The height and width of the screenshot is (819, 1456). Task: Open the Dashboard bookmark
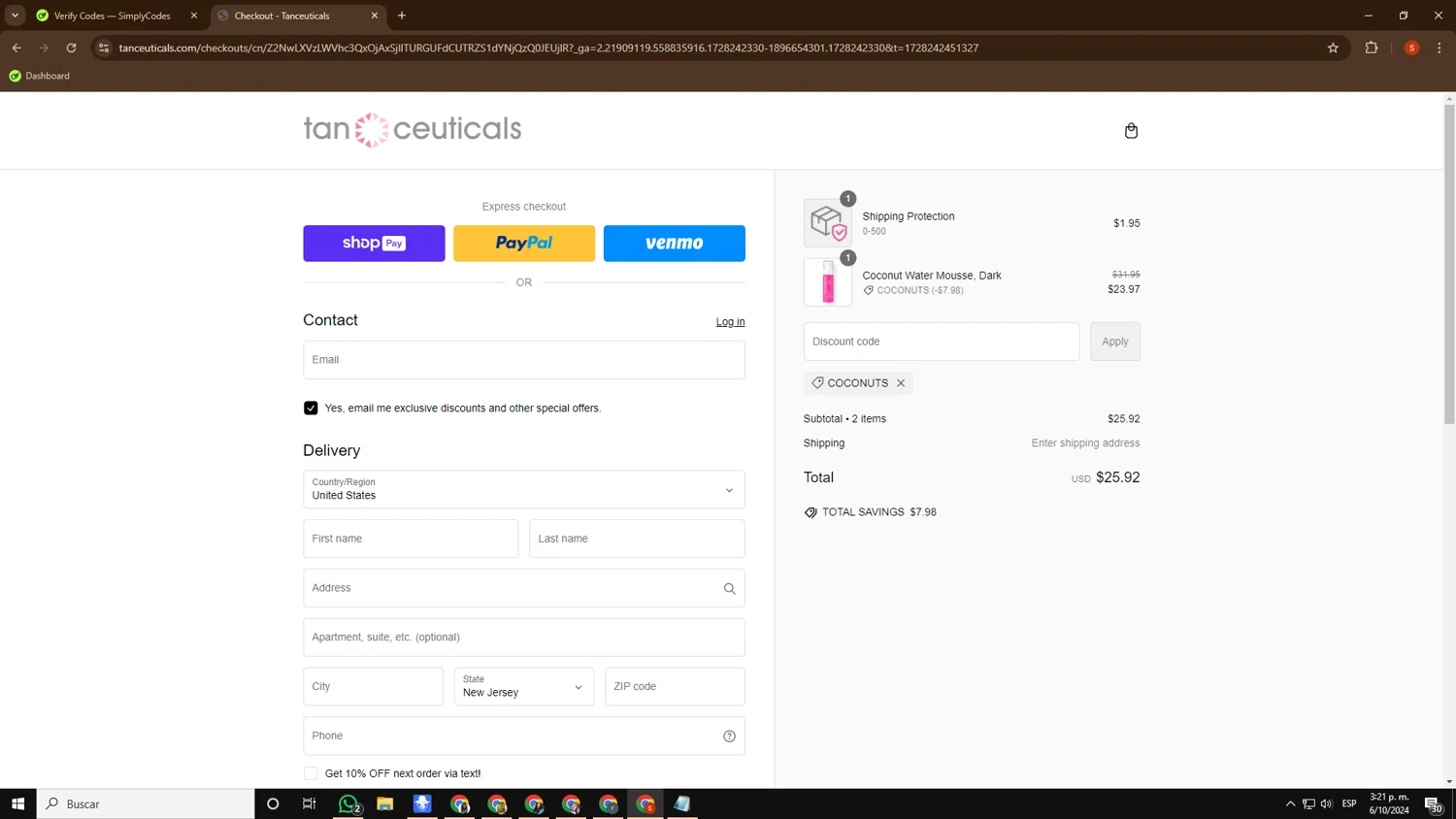tap(40, 76)
